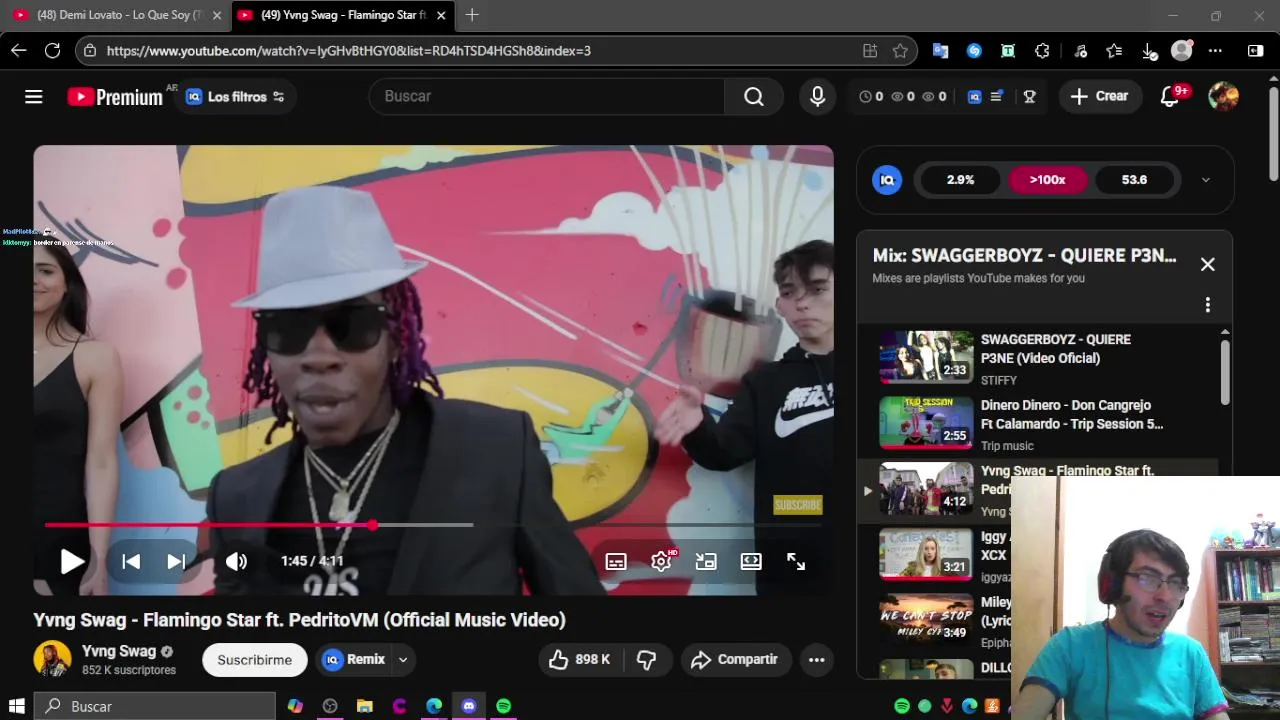
Task: Open the vidIQ Remix button
Action: pos(354,659)
